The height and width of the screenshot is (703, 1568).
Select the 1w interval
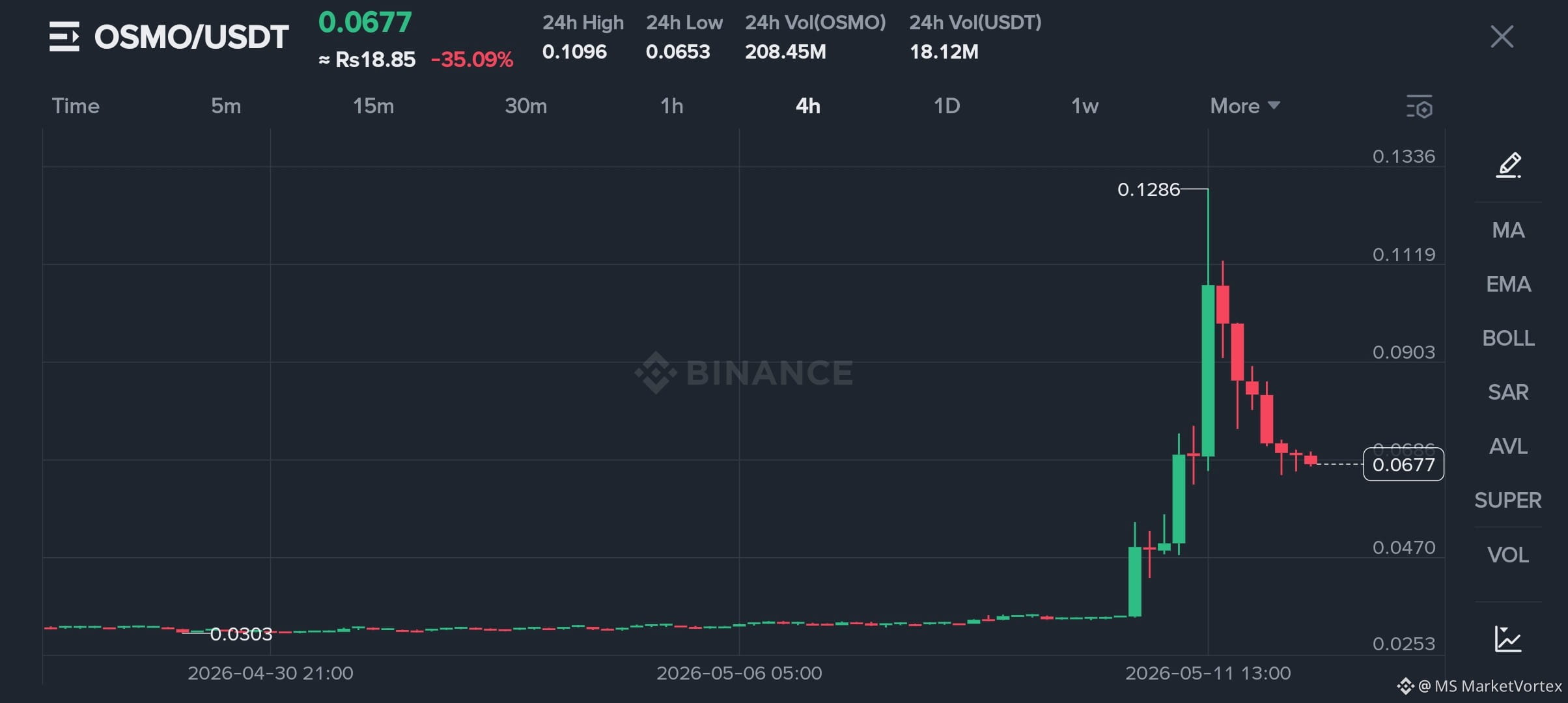pyautogui.click(x=1085, y=106)
